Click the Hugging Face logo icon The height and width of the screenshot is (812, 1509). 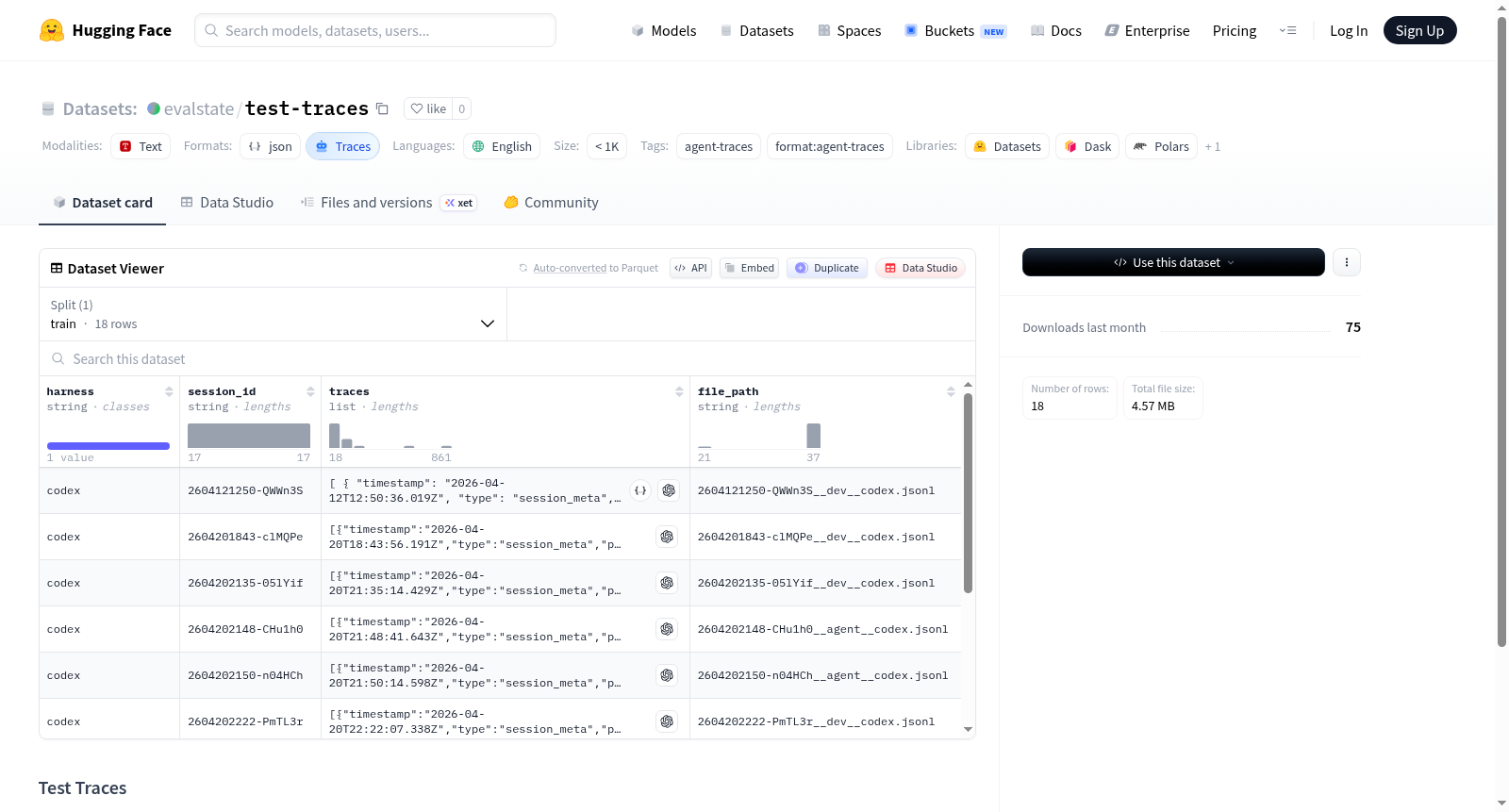coord(52,30)
